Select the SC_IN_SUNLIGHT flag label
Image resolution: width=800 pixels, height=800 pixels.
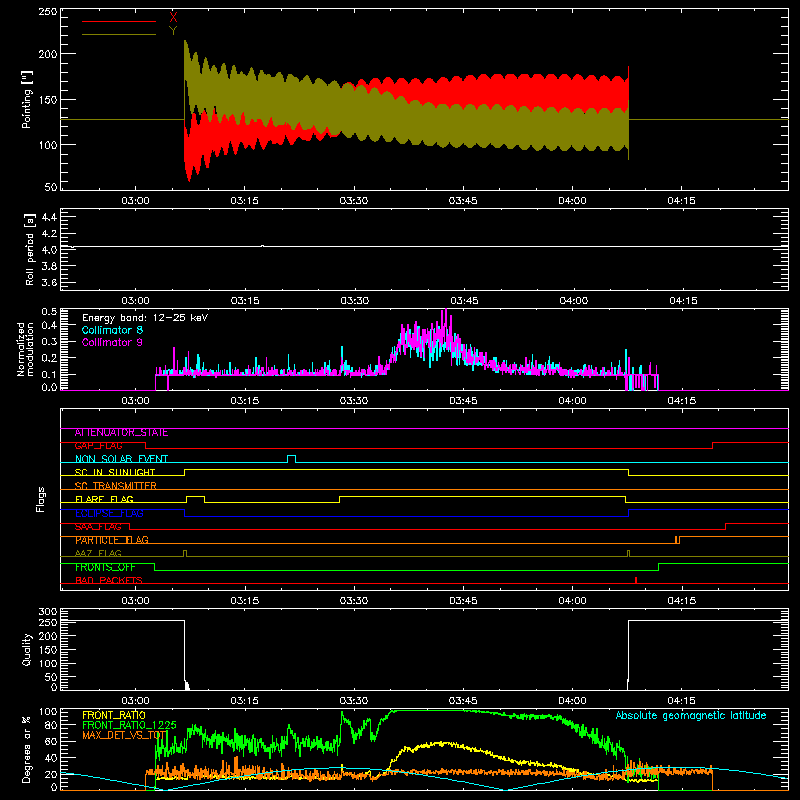115,472
